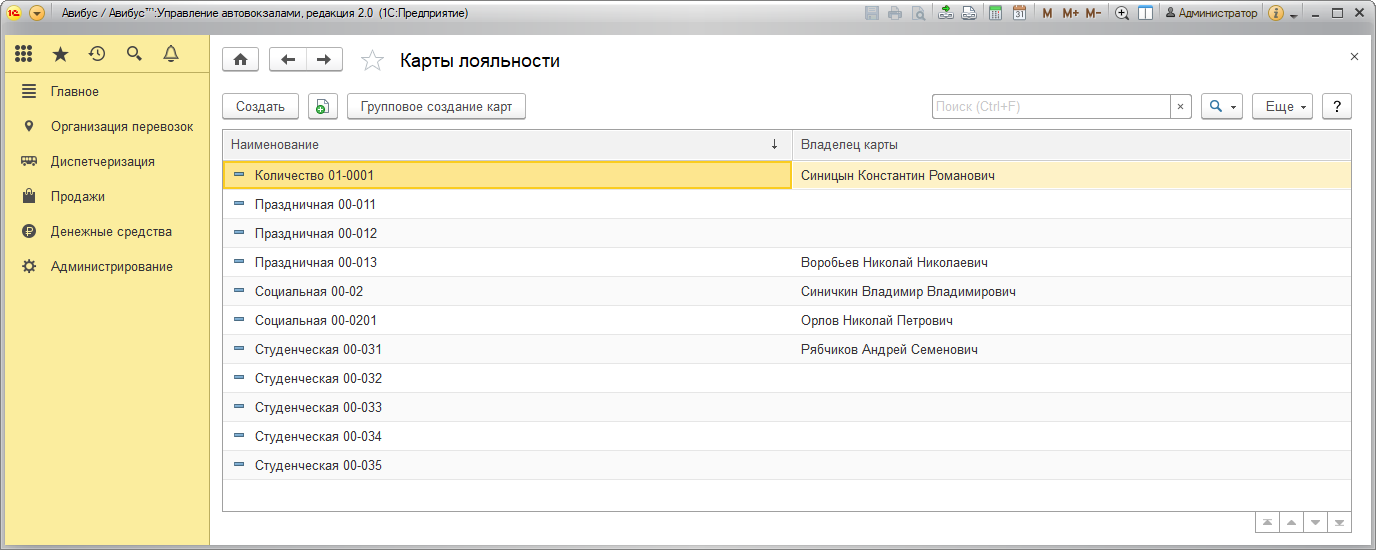Open the sections menu grid icon

pyautogui.click(x=24, y=54)
